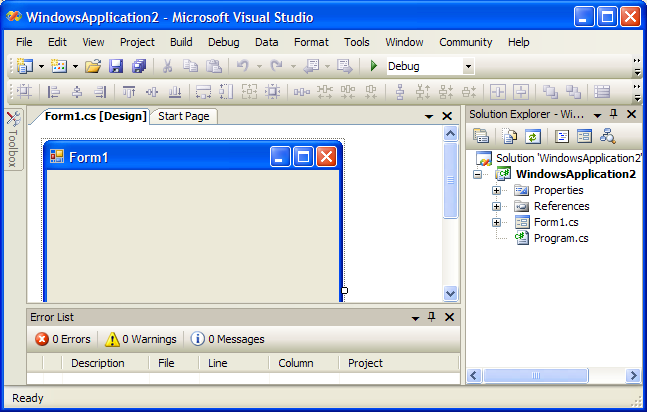This screenshot has width=647, height=412.
Task: Click View Code icon in Solution Explorer
Action: [x=562, y=136]
